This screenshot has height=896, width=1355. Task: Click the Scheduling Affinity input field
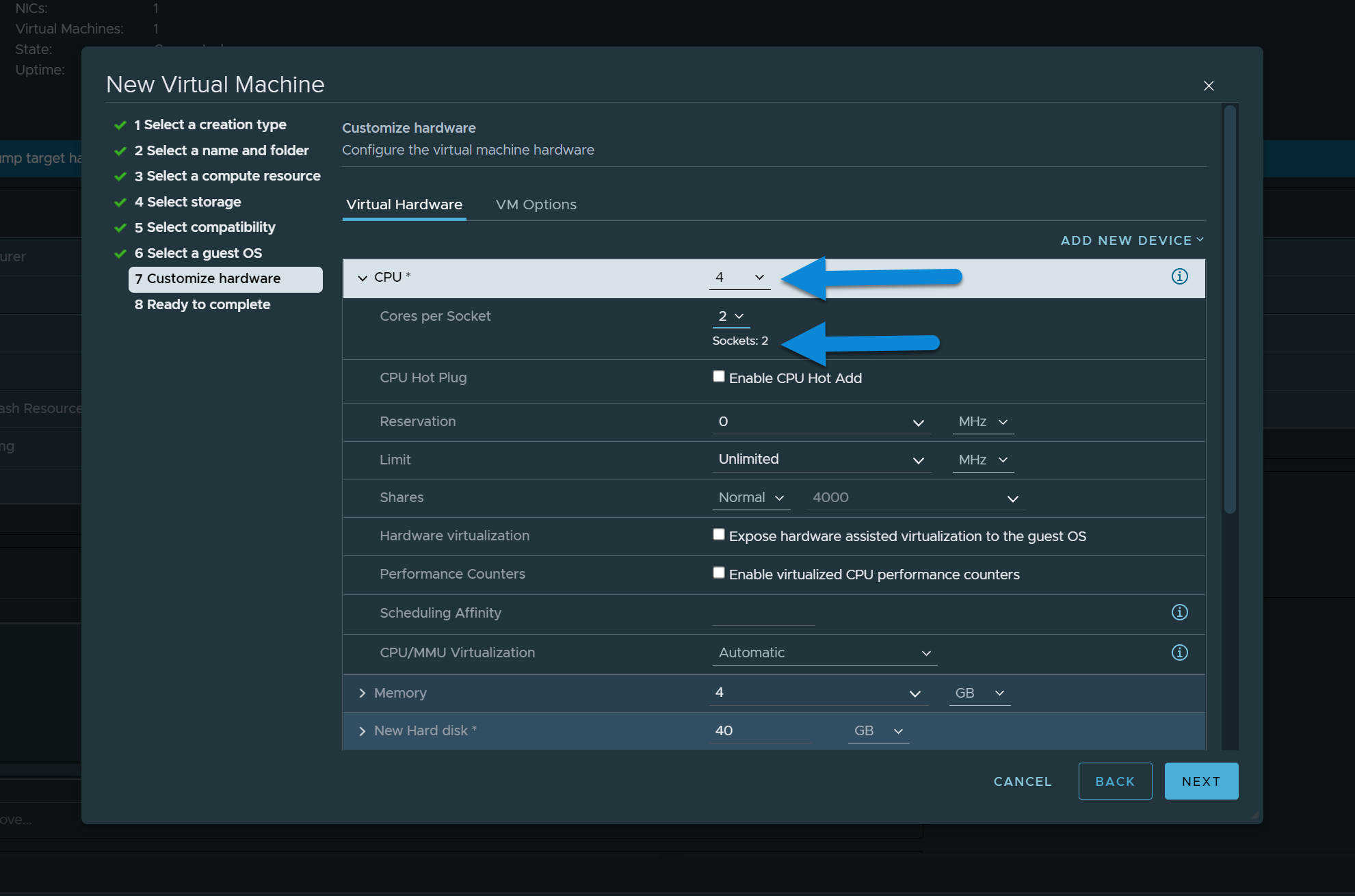point(763,614)
